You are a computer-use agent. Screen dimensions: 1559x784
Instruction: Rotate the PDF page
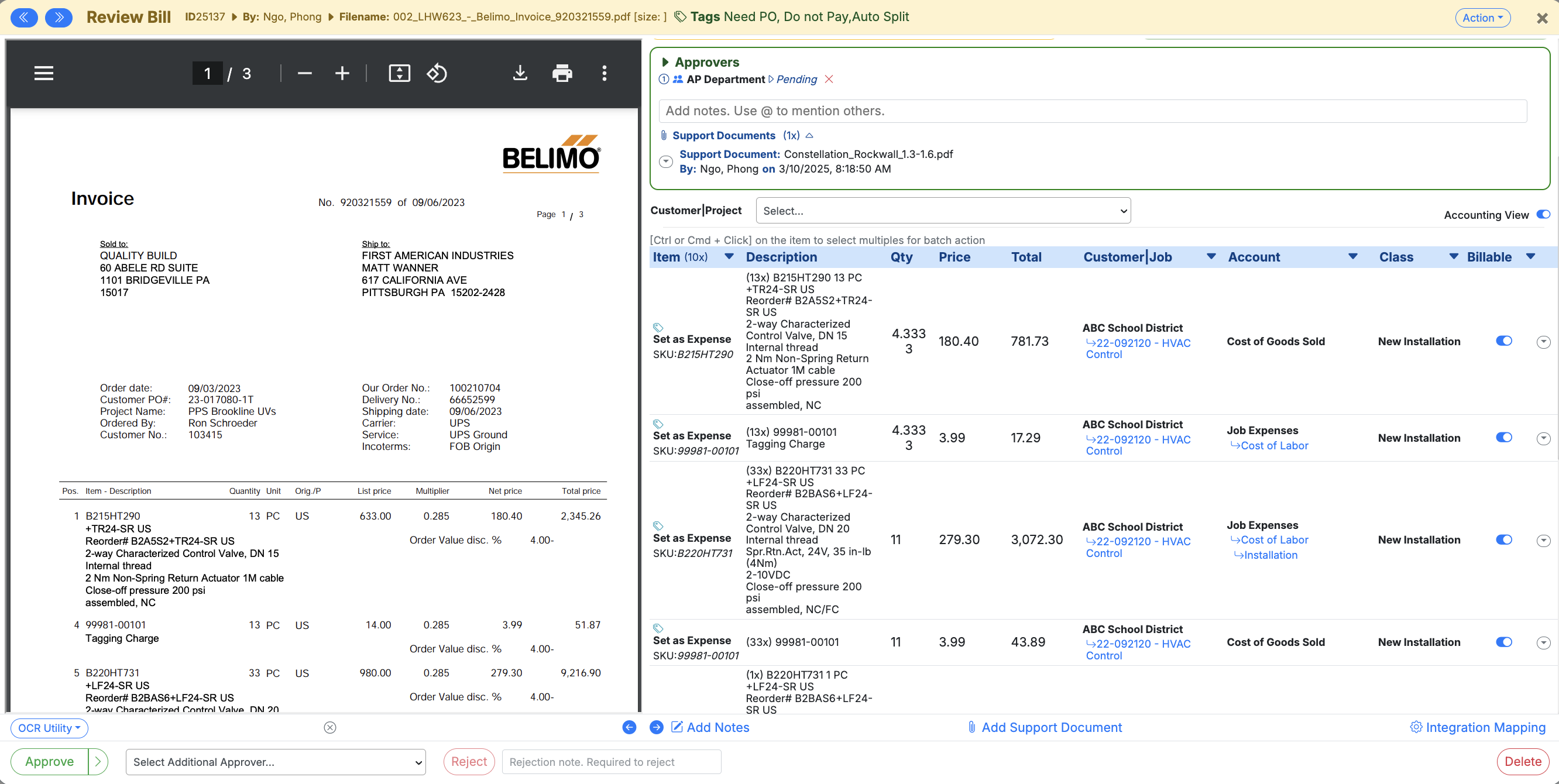click(x=437, y=73)
